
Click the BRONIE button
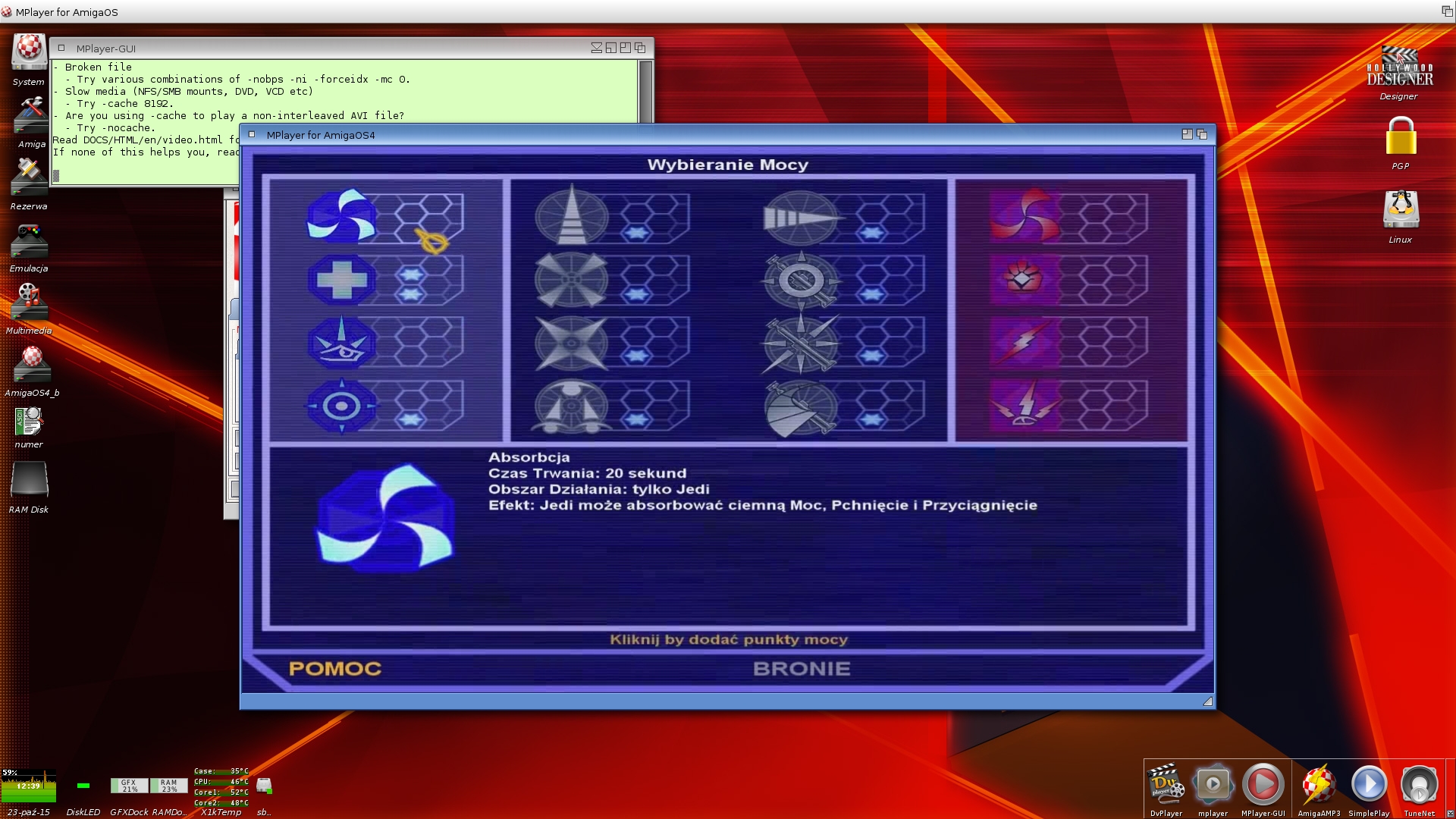click(802, 669)
